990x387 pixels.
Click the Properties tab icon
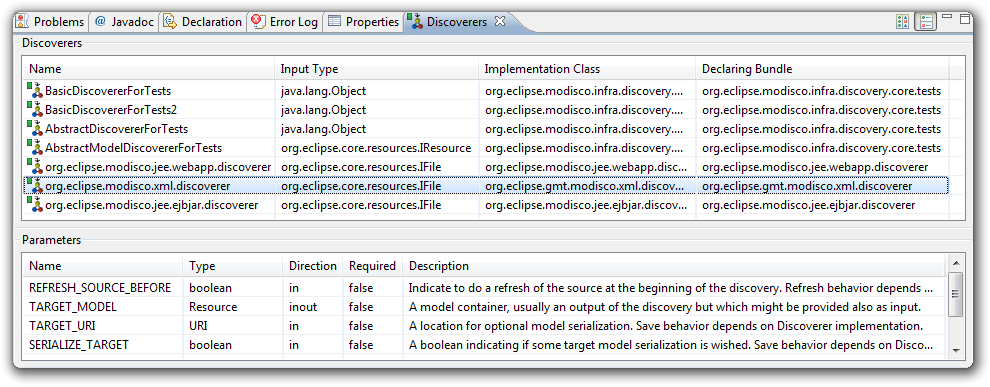click(x=335, y=21)
